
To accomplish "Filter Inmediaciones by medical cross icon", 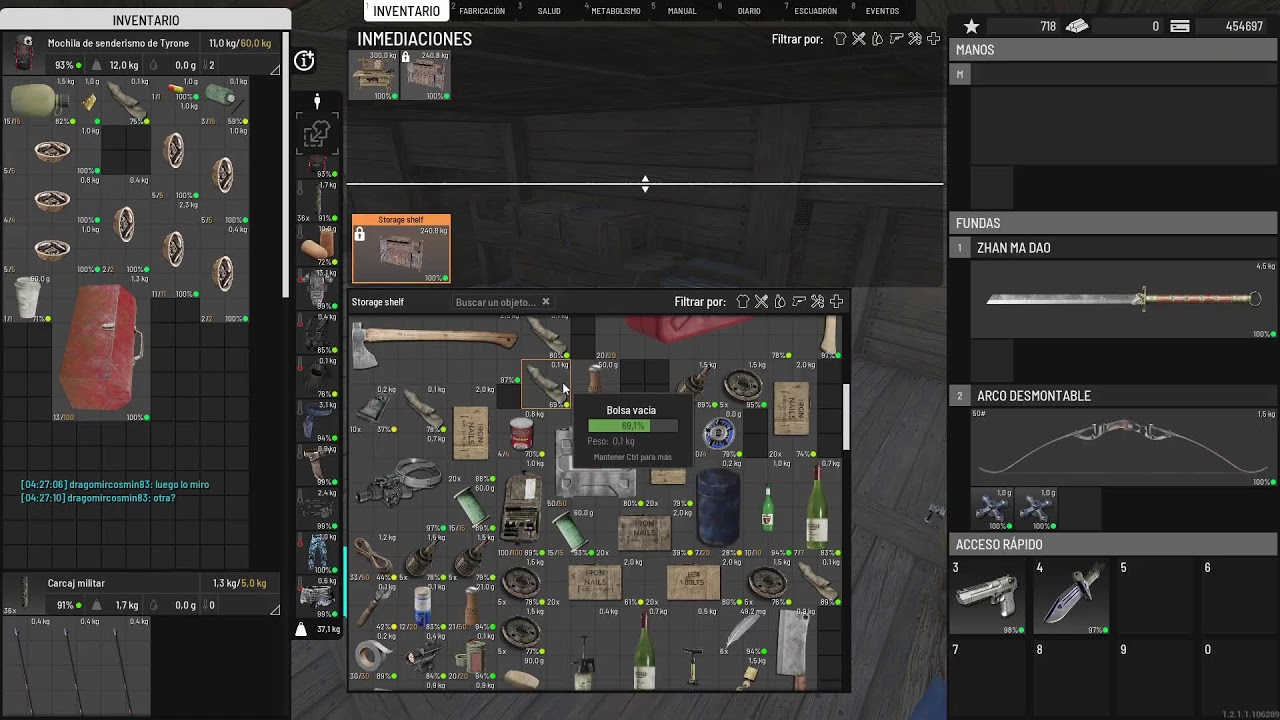I will 933,39.
